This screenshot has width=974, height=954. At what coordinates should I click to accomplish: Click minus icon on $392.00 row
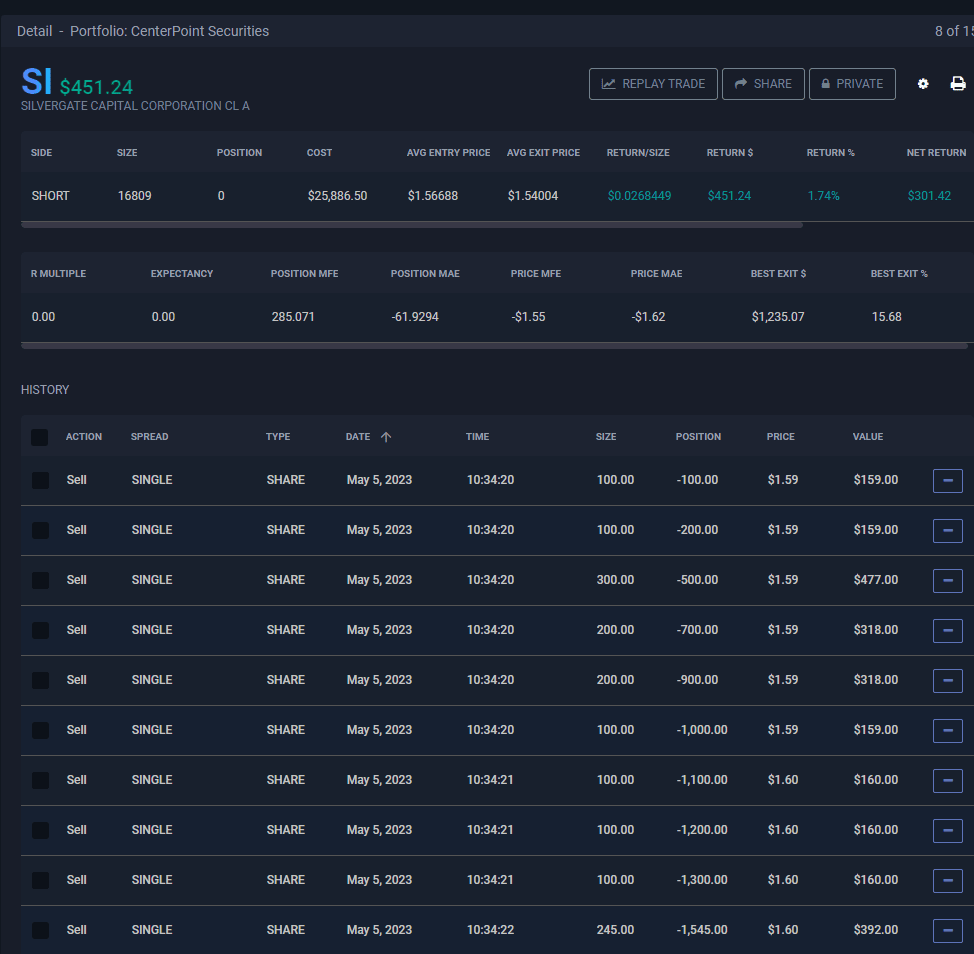(x=947, y=931)
